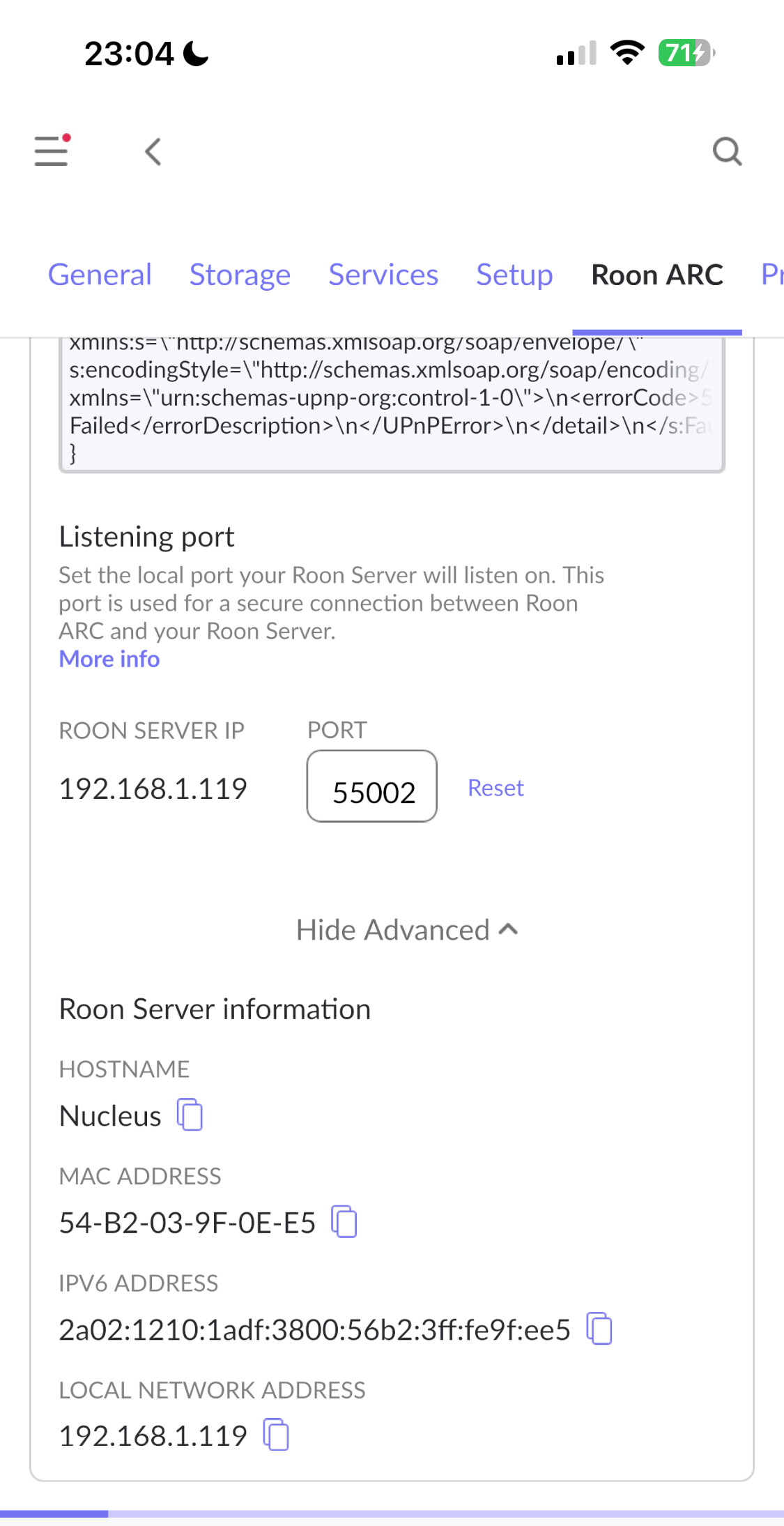Edit the port field showing 55002
The height and width of the screenshot is (1526, 784).
pos(372,786)
